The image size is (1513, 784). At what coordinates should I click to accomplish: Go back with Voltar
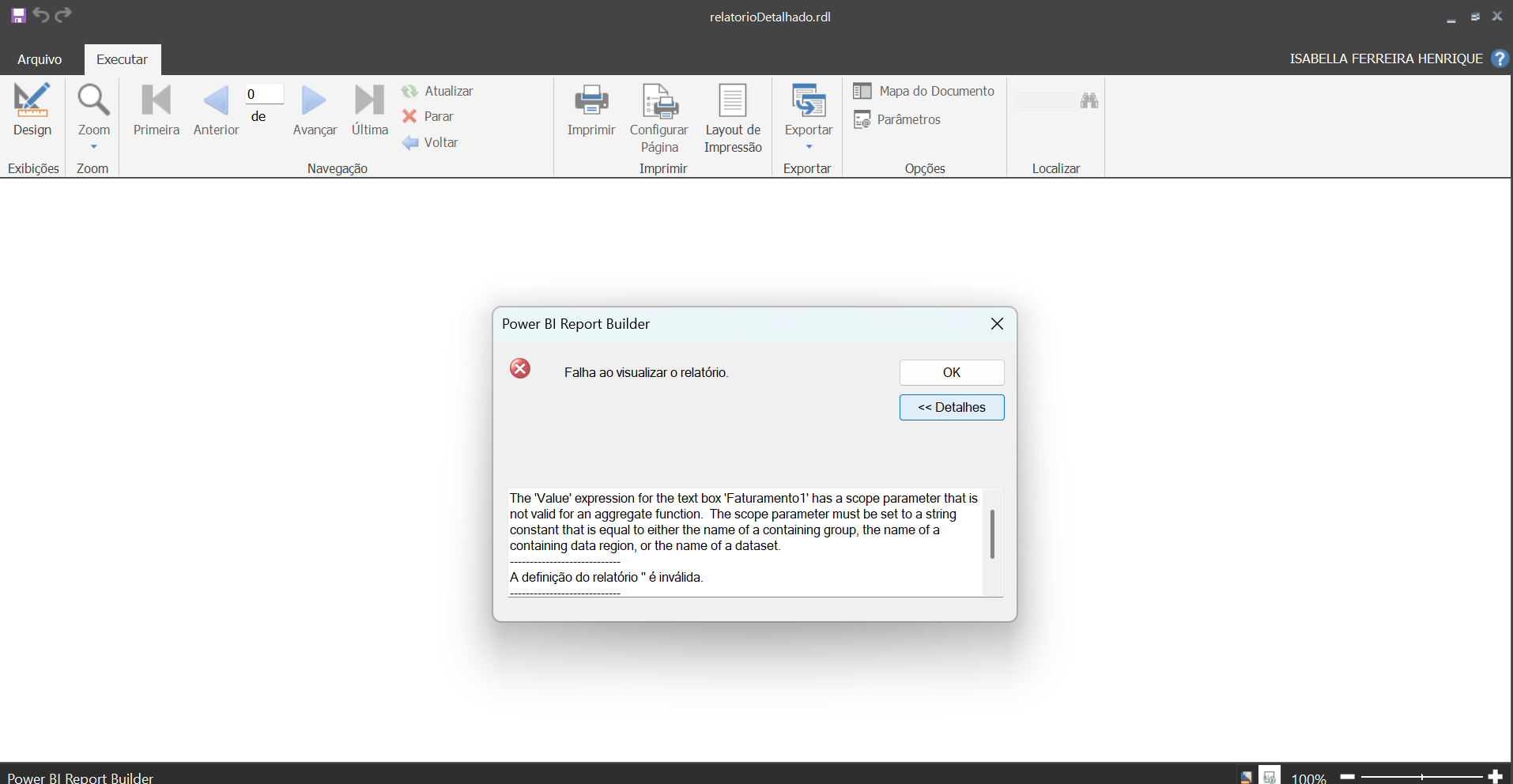coord(430,142)
